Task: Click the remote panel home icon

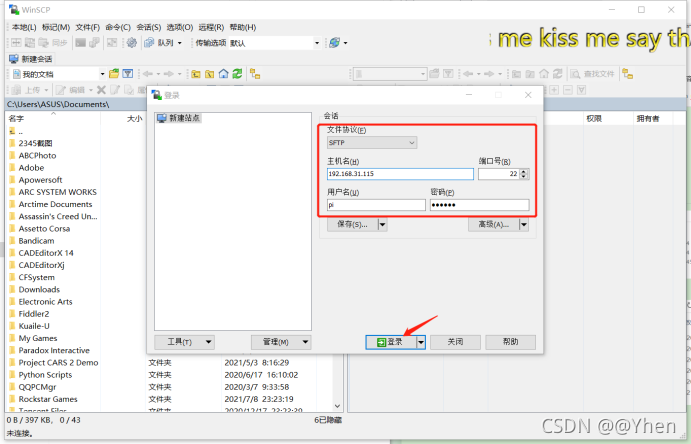Action: click(544, 74)
